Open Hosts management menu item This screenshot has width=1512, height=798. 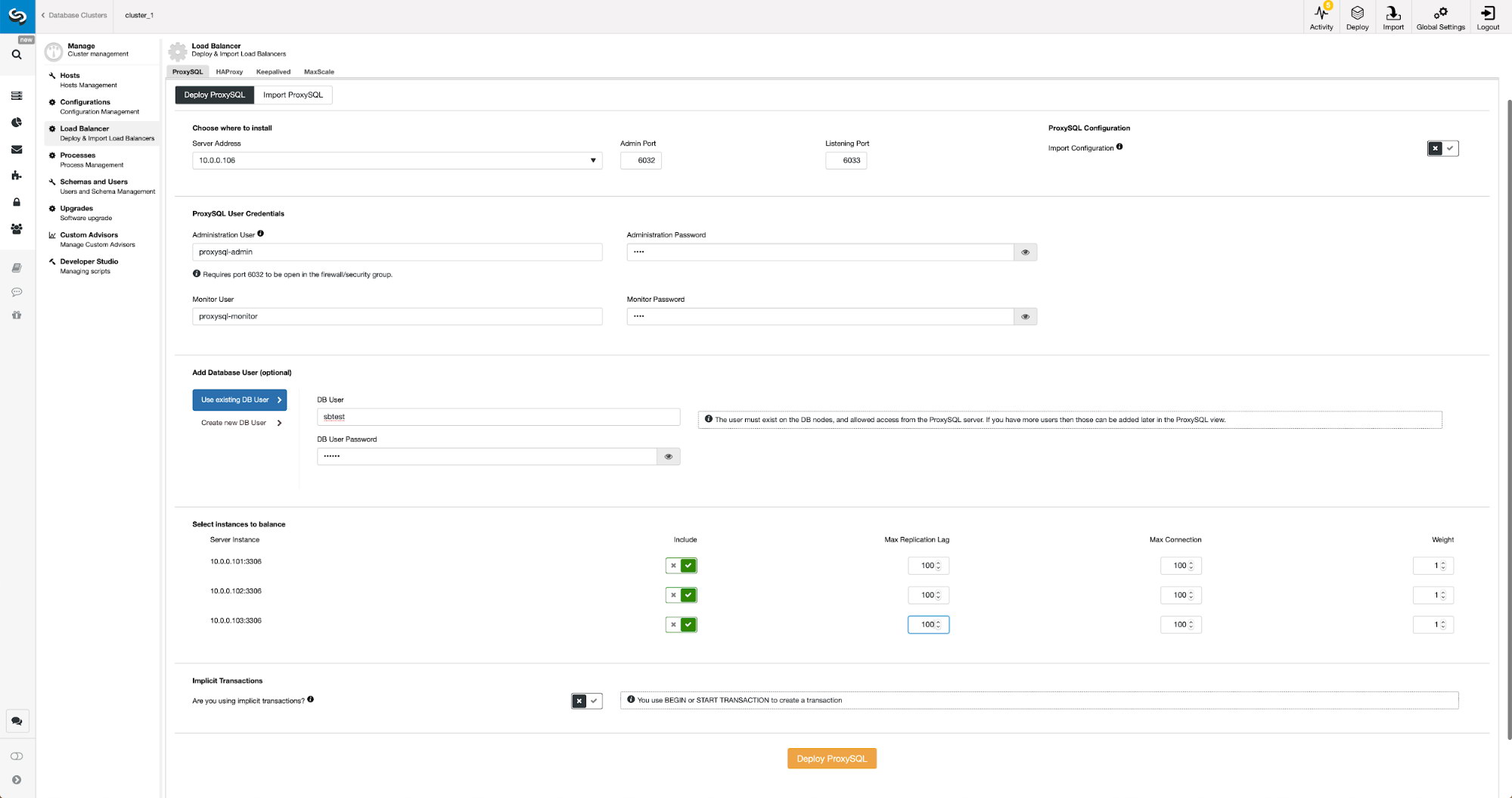(101, 80)
